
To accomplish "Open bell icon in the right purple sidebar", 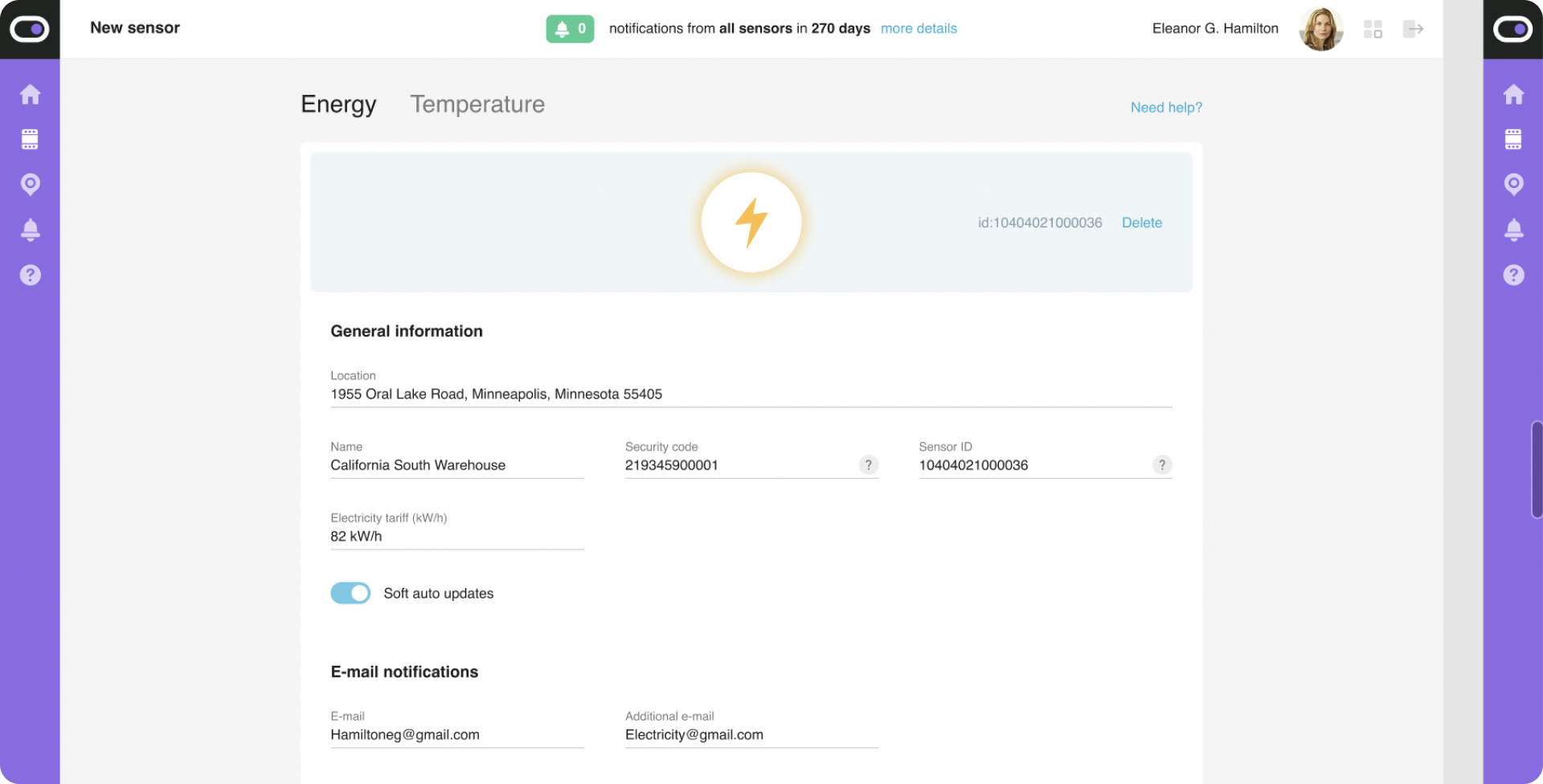I will (1513, 230).
